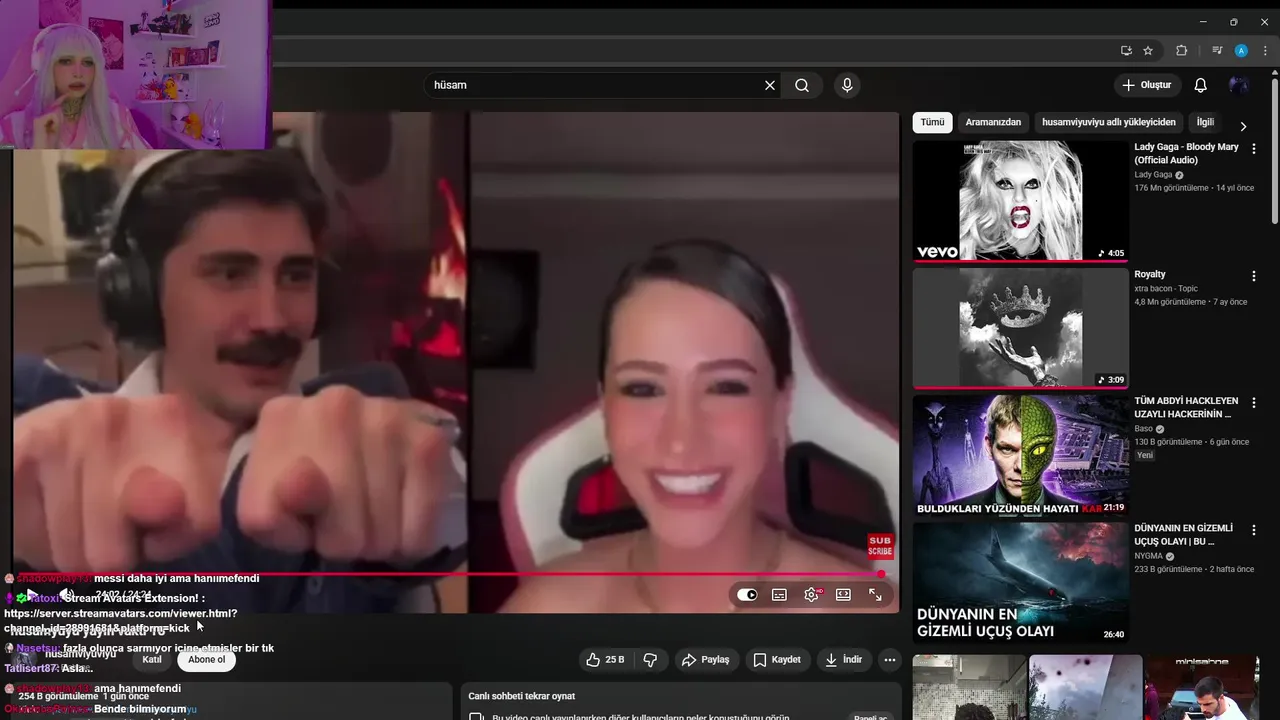This screenshot has height=720, width=1280.
Task: Open the alien hacker video thumbnail
Action: point(1020,455)
